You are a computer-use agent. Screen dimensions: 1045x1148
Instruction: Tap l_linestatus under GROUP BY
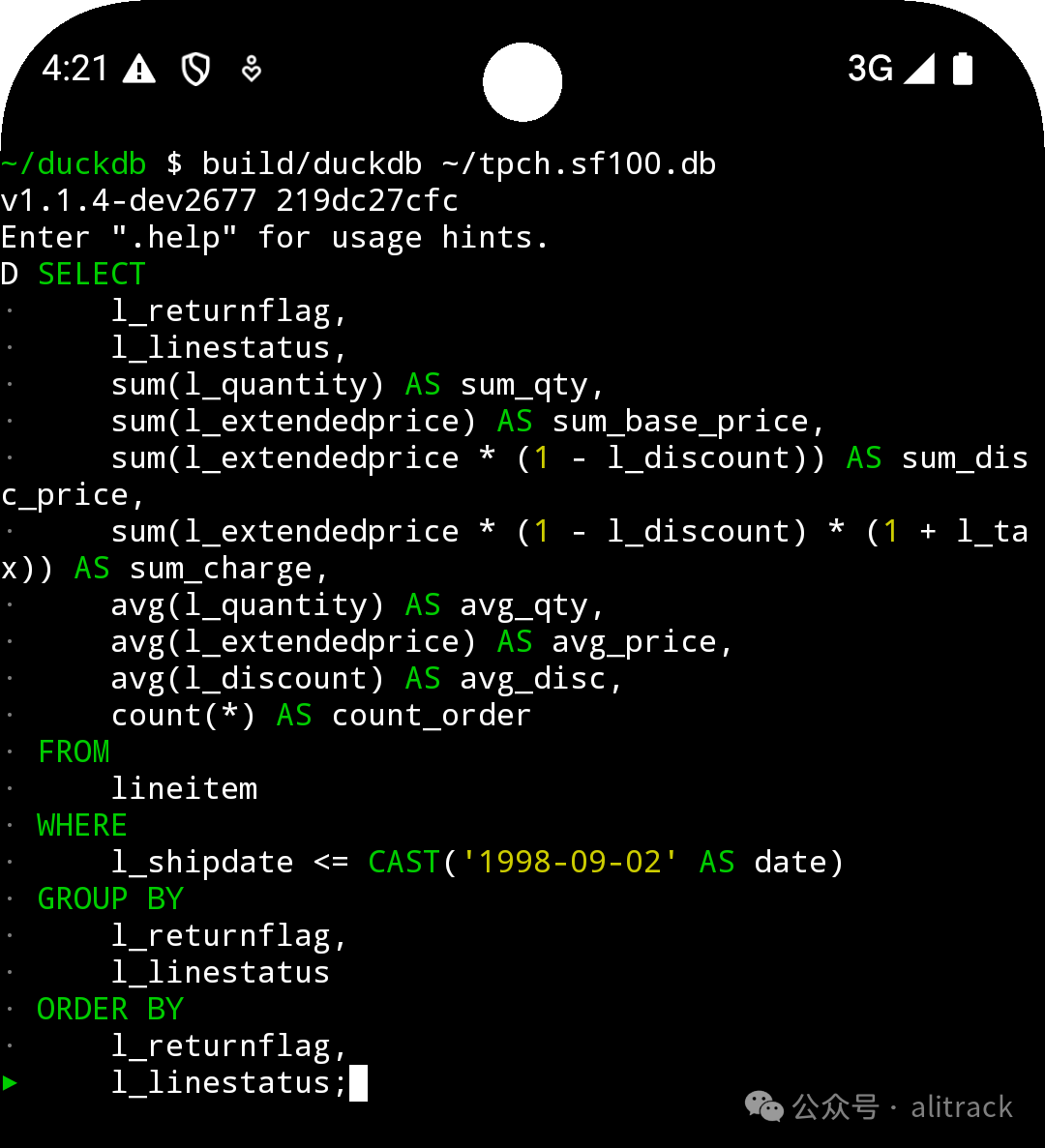(221, 973)
